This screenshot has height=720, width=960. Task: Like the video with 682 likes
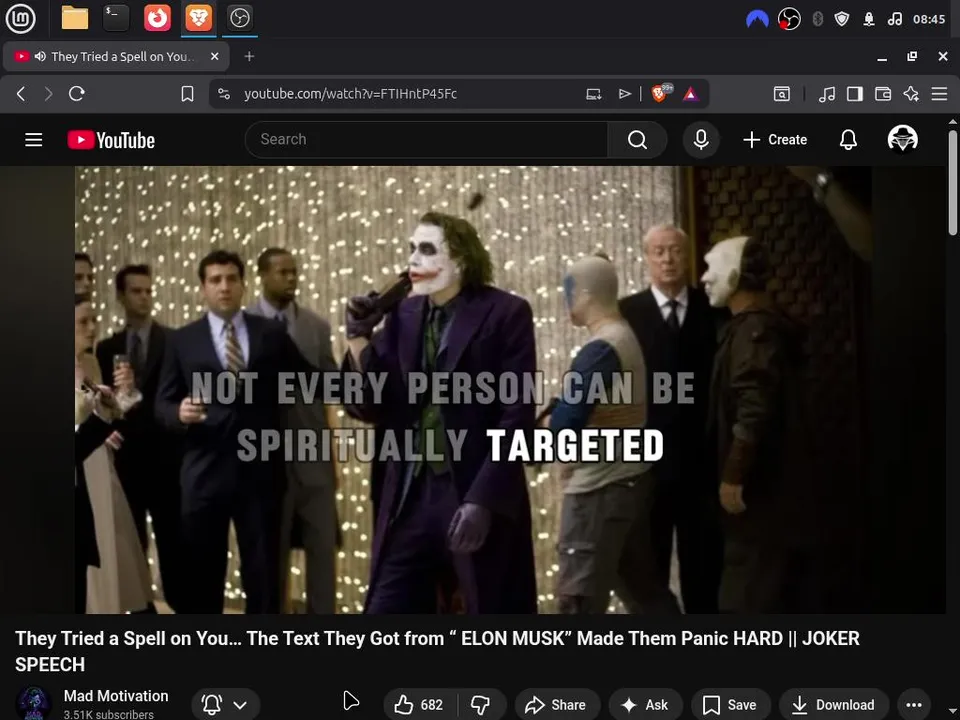(420, 705)
